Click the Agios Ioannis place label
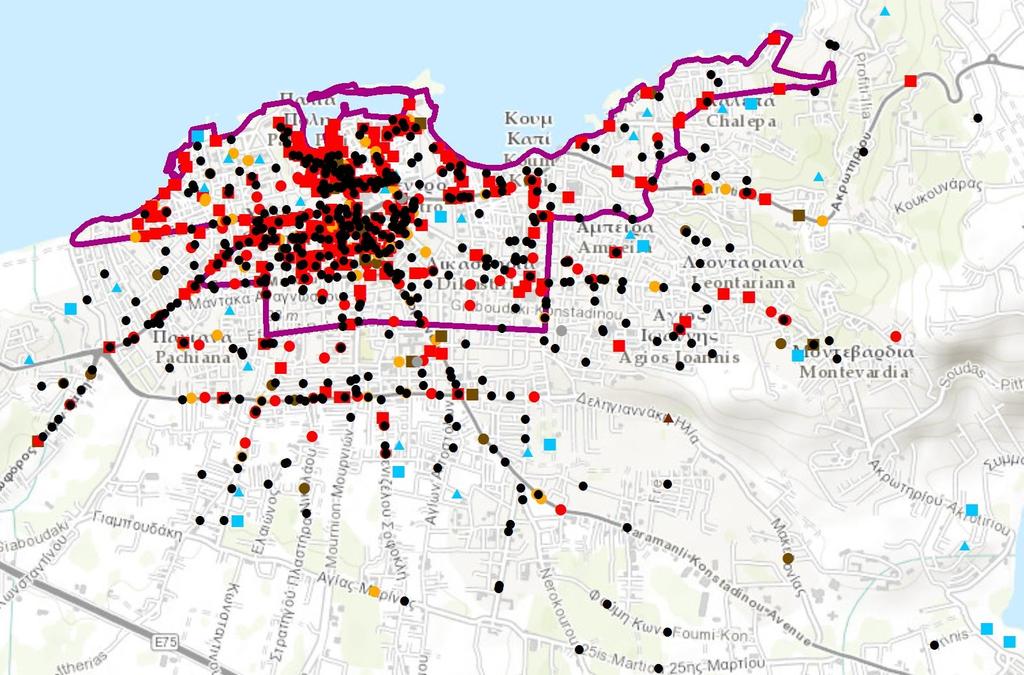 point(679,358)
